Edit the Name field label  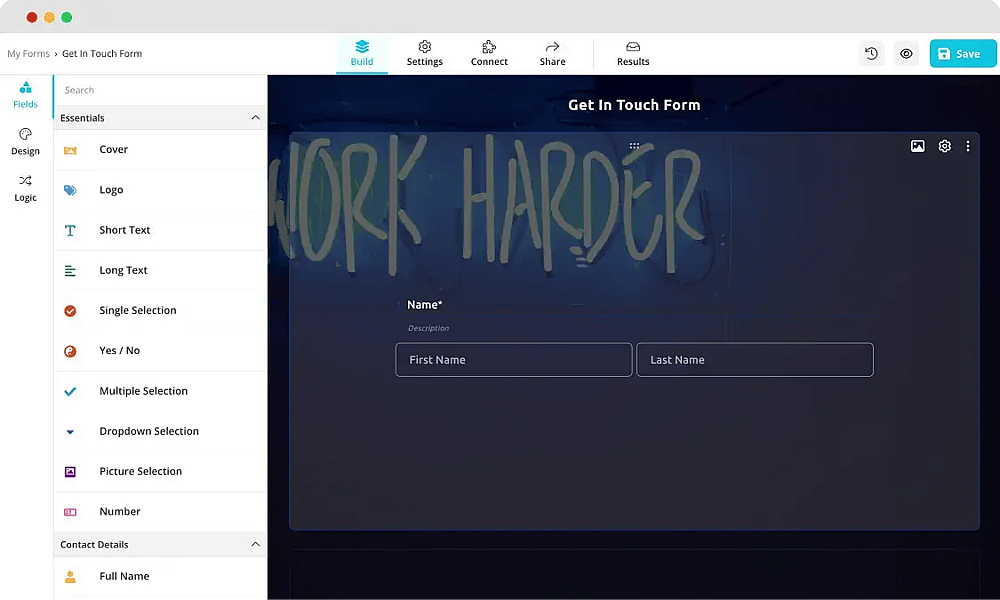425,305
